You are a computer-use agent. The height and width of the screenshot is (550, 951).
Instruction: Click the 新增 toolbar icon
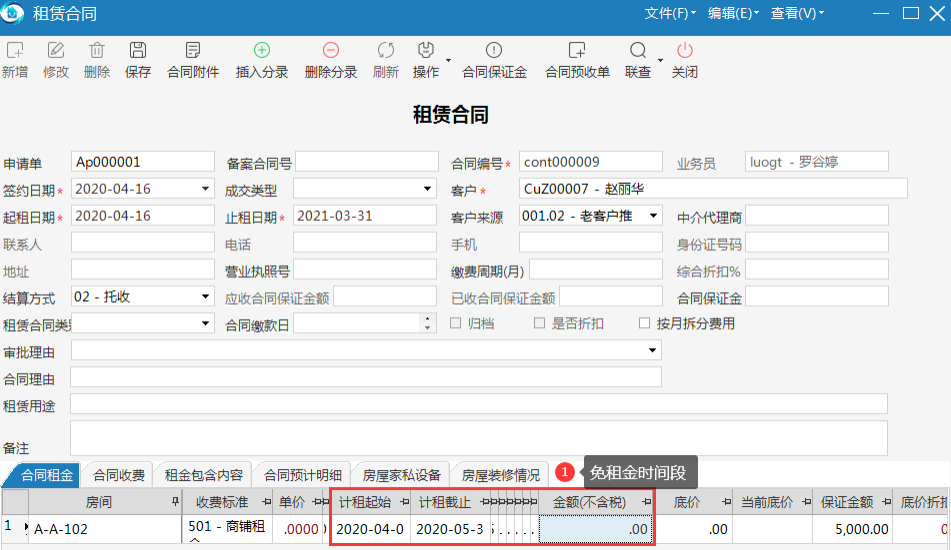click(15, 51)
